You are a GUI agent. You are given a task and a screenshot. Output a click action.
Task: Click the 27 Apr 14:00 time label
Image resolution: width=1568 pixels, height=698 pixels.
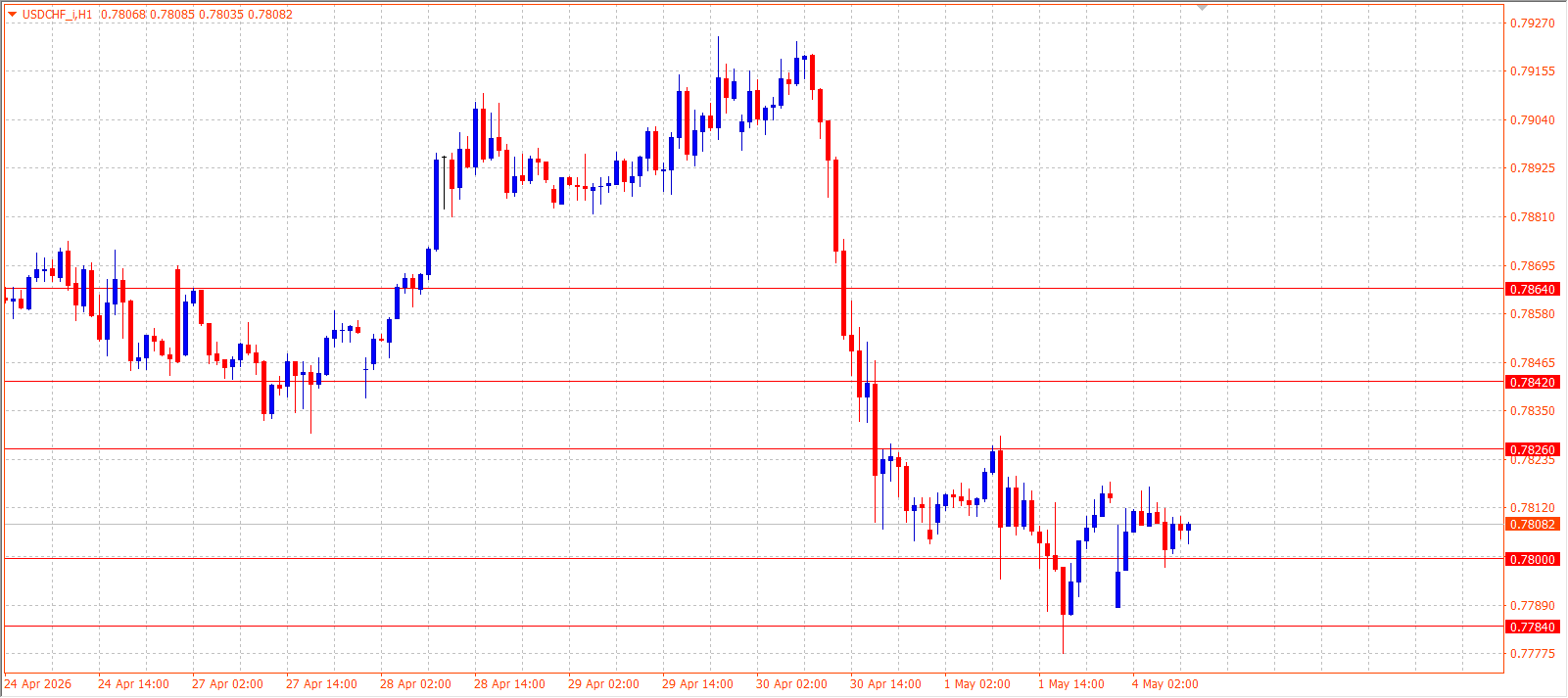tap(321, 684)
